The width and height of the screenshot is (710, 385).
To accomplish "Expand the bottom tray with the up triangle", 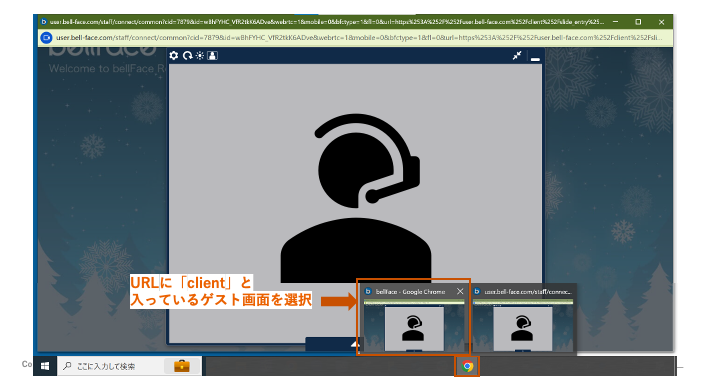I will click(x=355, y=345).
